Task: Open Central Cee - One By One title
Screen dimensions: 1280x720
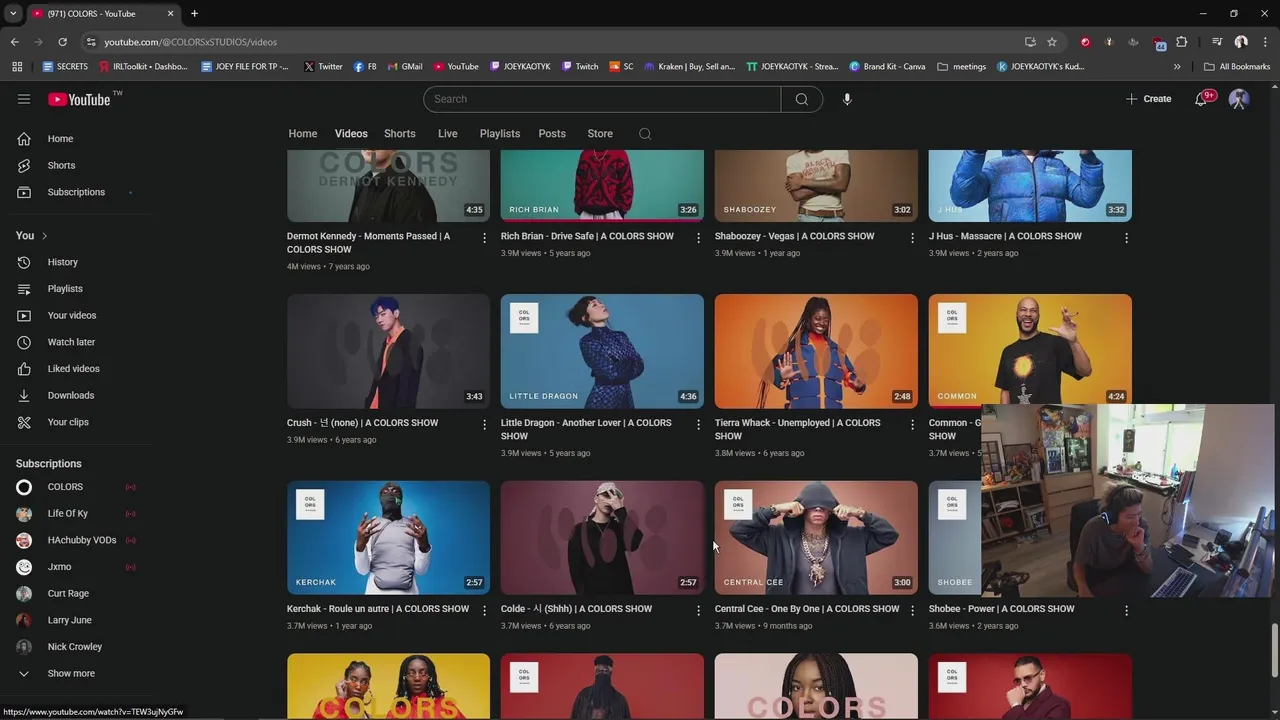Action: pyautogui.click(x=807, y=609)
